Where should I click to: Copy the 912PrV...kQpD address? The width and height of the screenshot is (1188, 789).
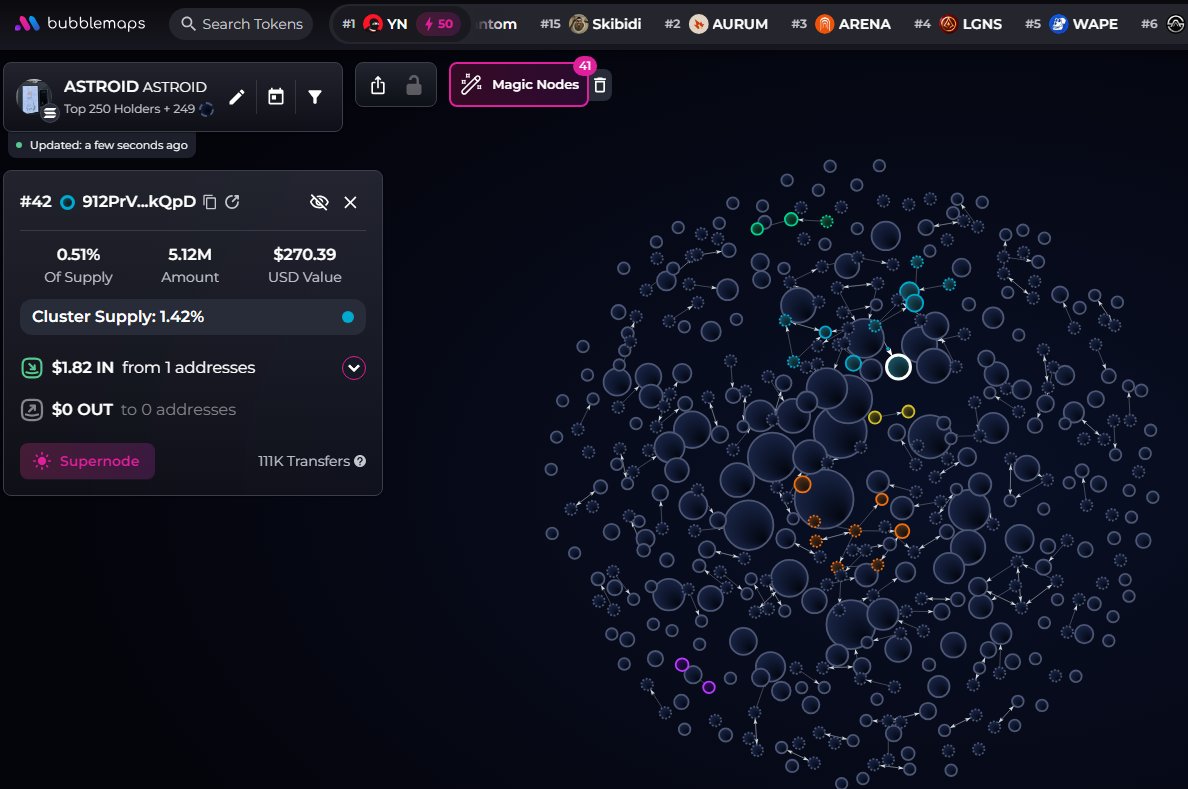[210, 202]
